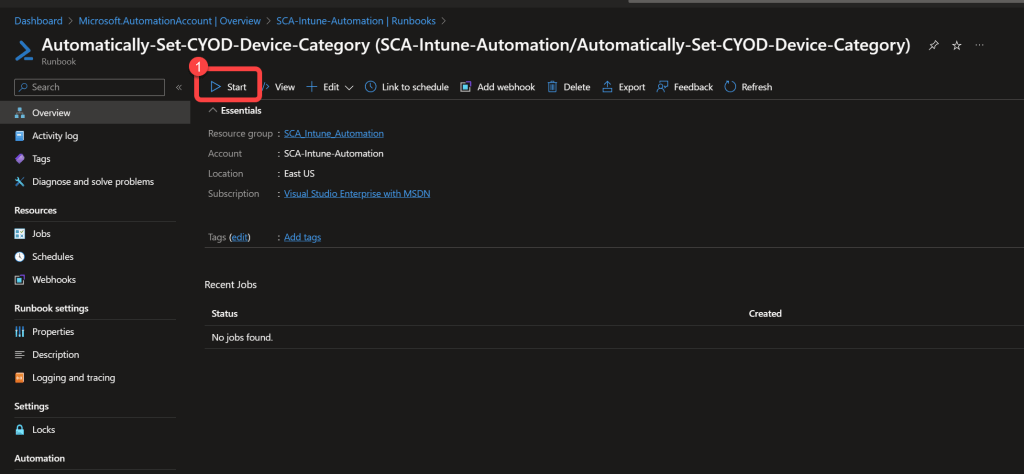This screenshot has height=474, width=1024.
Task: Click the Delete trash icon
Action: (552, 87)
